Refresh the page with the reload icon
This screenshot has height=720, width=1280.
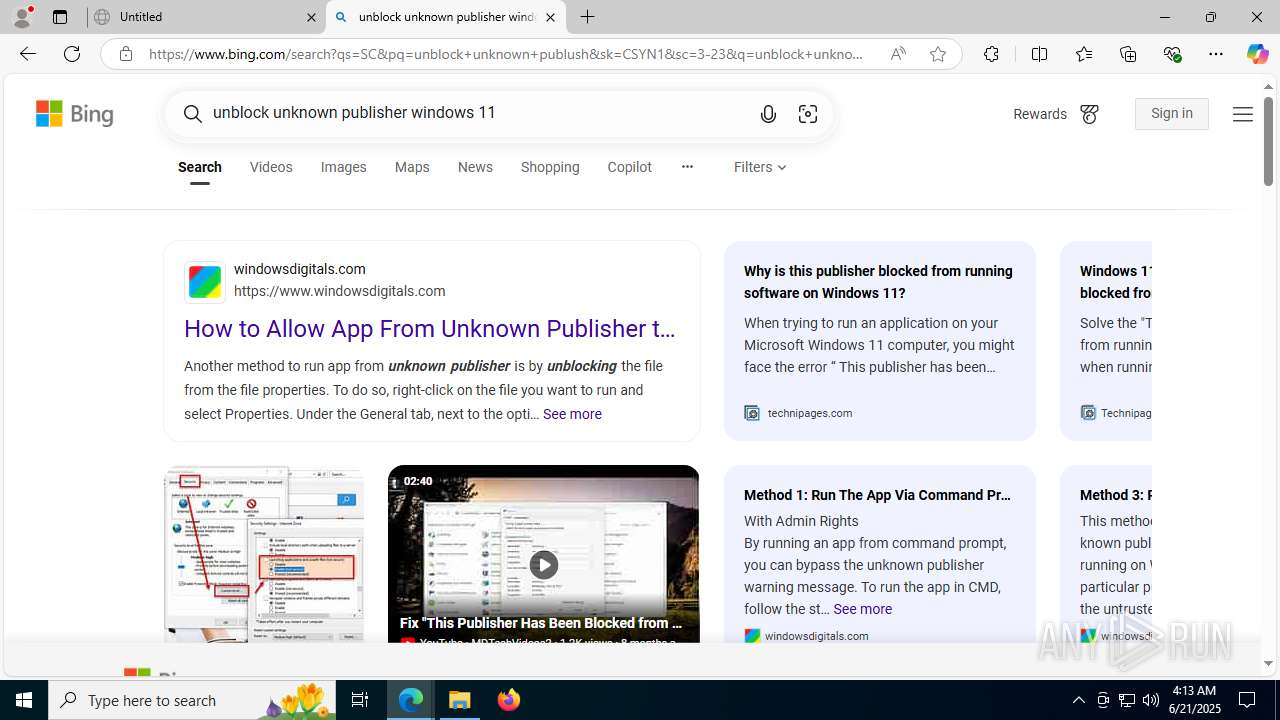tap(72, 54)
